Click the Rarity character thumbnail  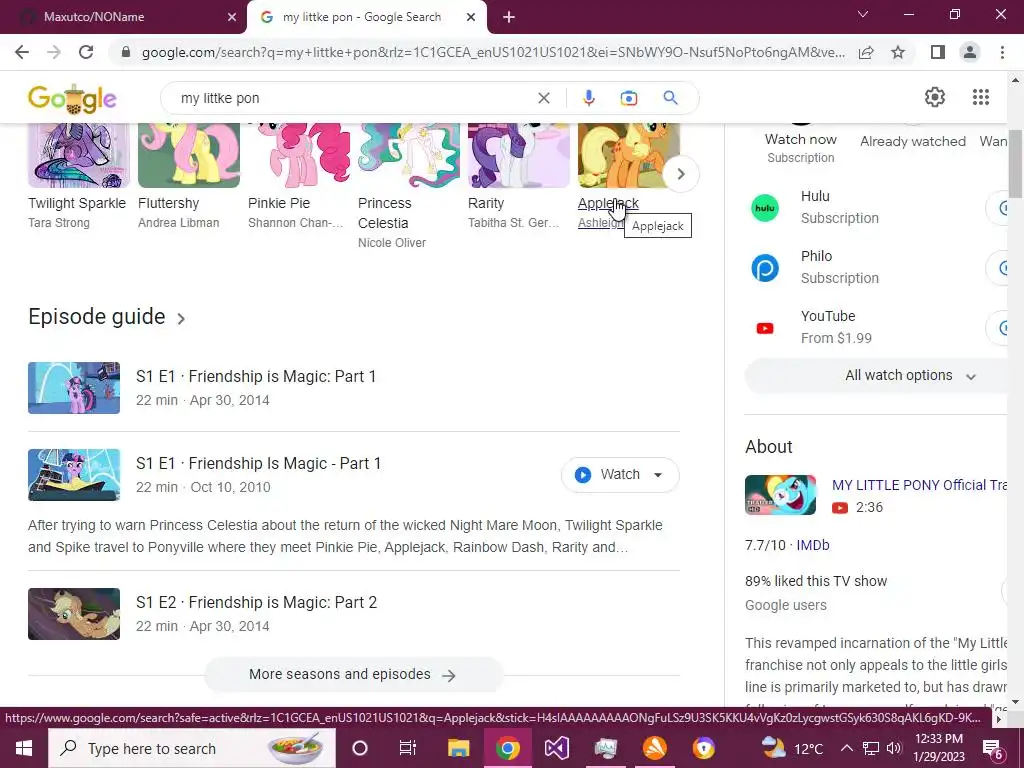click(519, 155)
